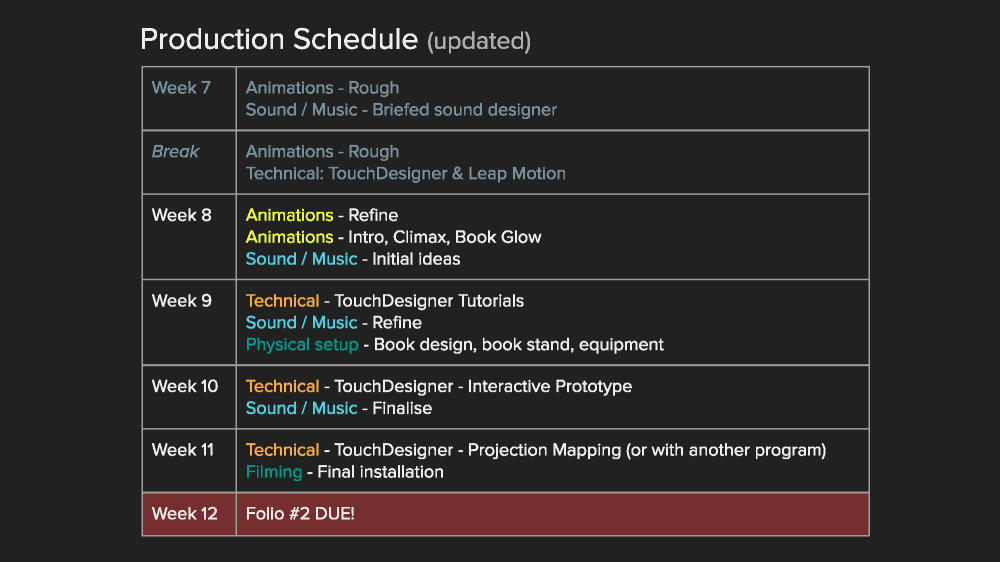Select the green Filming label

(274, 472)
